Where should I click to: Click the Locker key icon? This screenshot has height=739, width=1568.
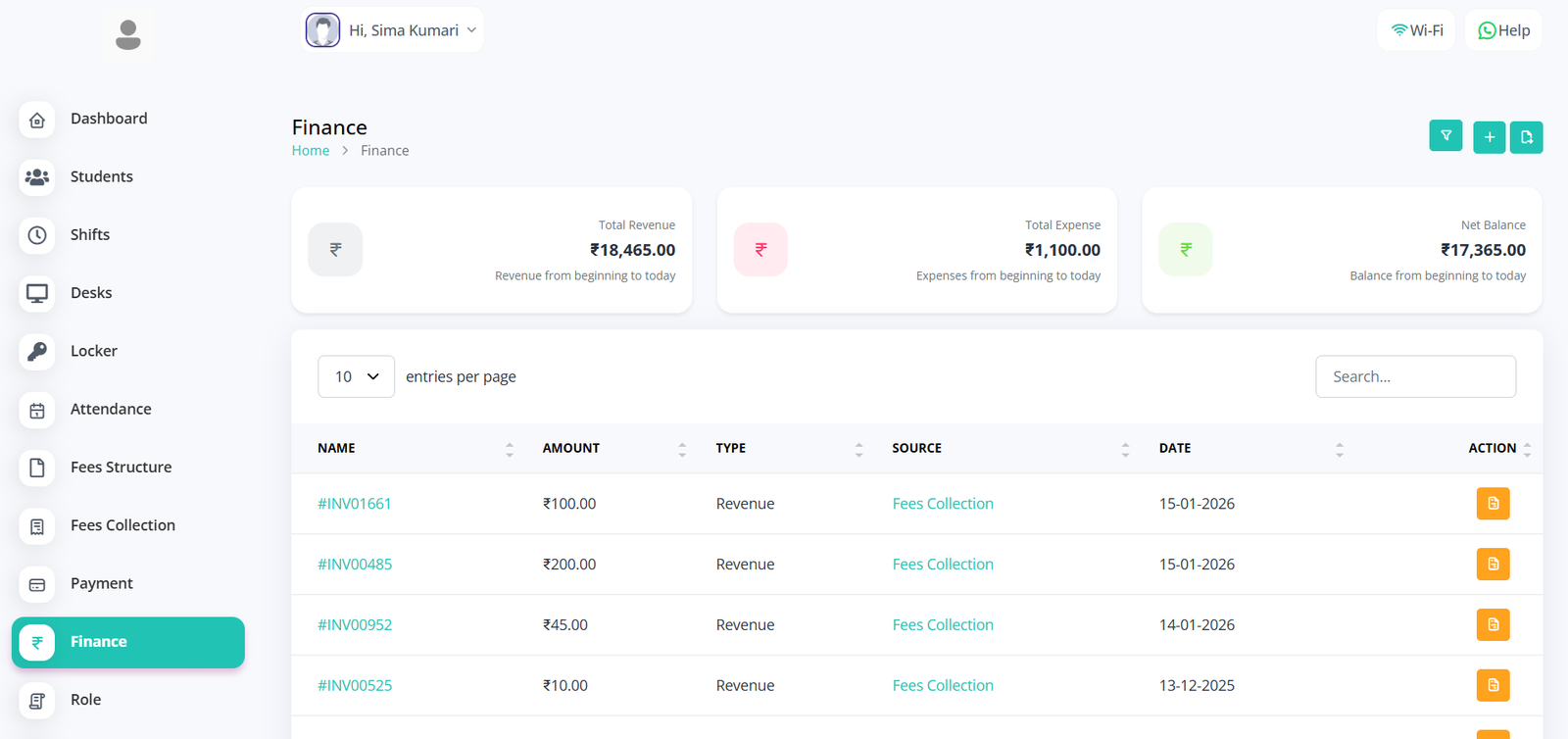[37, 351]
